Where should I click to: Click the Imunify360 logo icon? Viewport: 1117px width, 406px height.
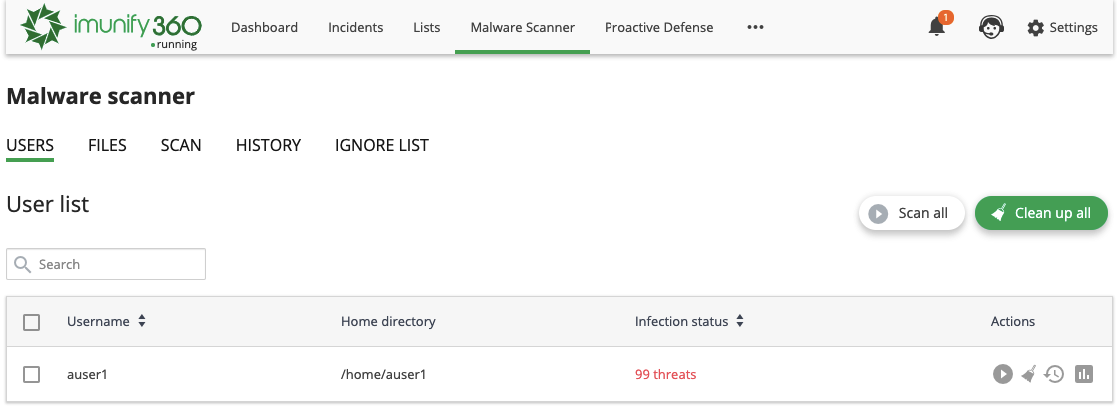pos(44,28)
